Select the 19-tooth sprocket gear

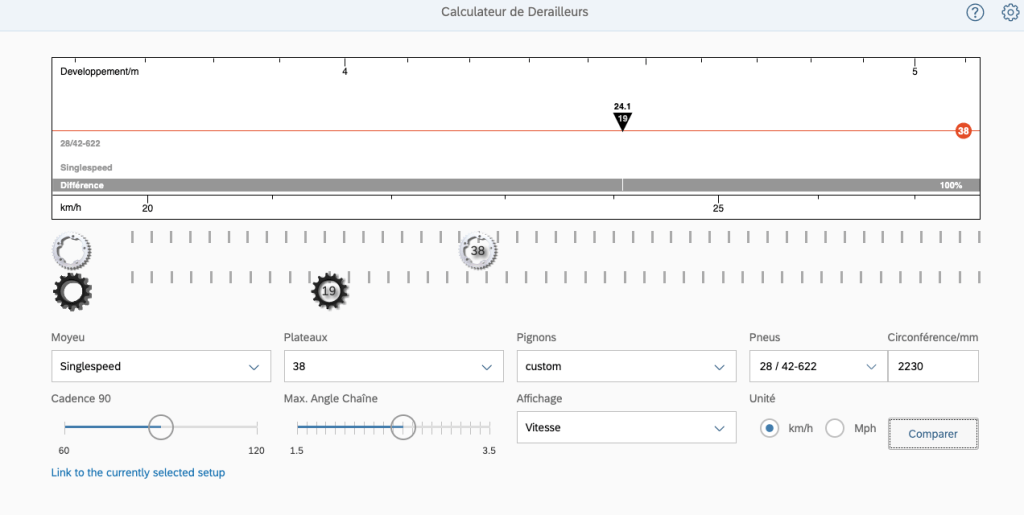(329, 291)
